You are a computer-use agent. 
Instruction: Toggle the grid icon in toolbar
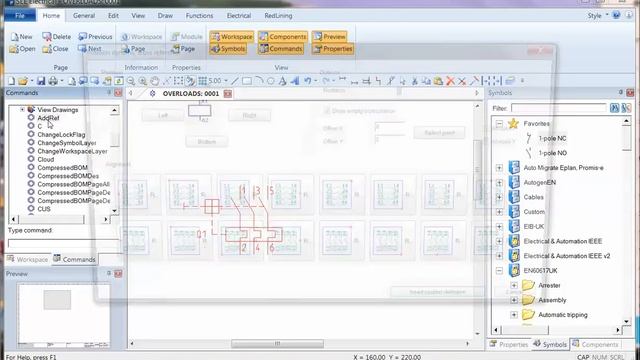pos(202,81)
